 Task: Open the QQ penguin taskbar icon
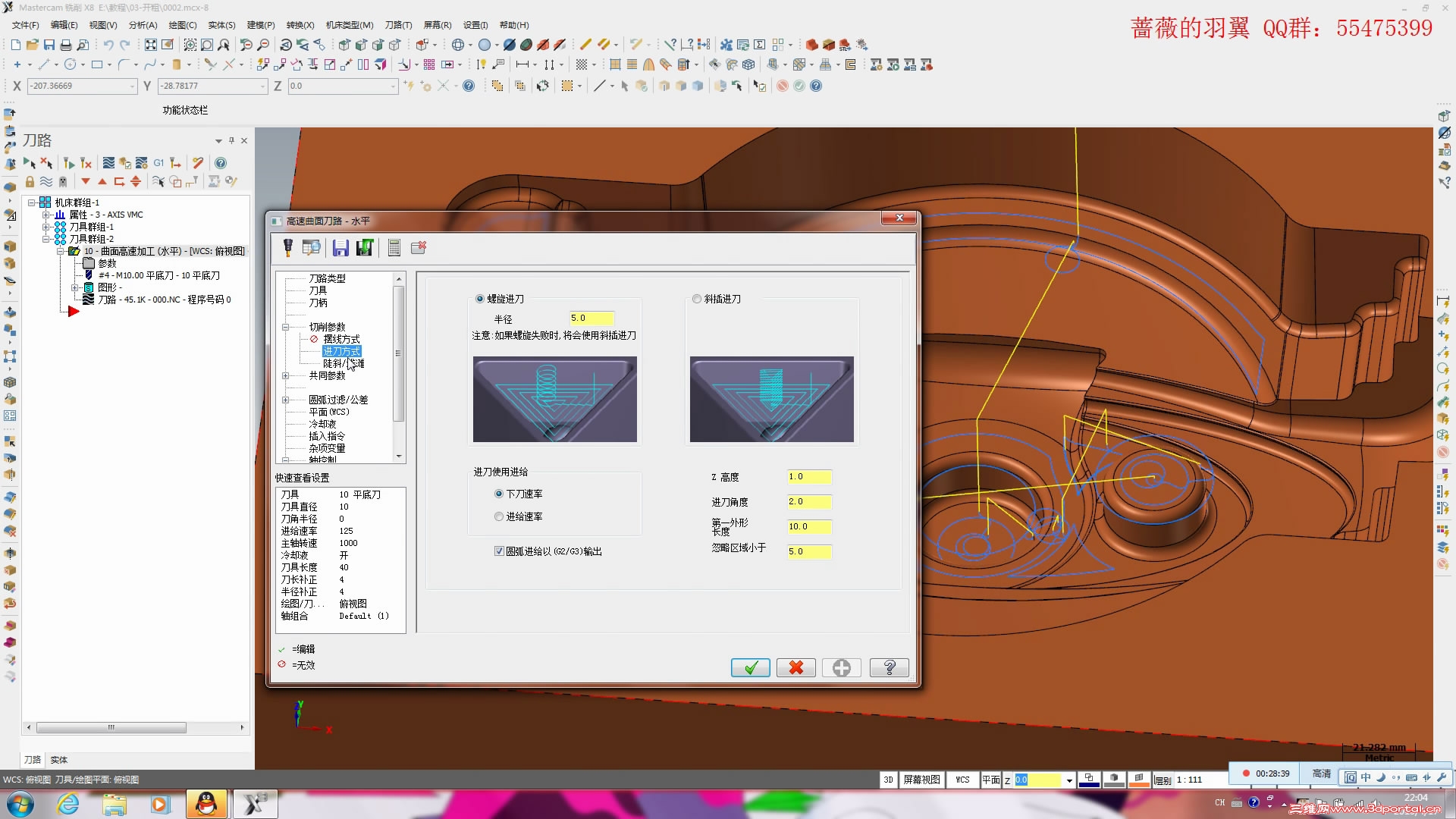point(206,804)
